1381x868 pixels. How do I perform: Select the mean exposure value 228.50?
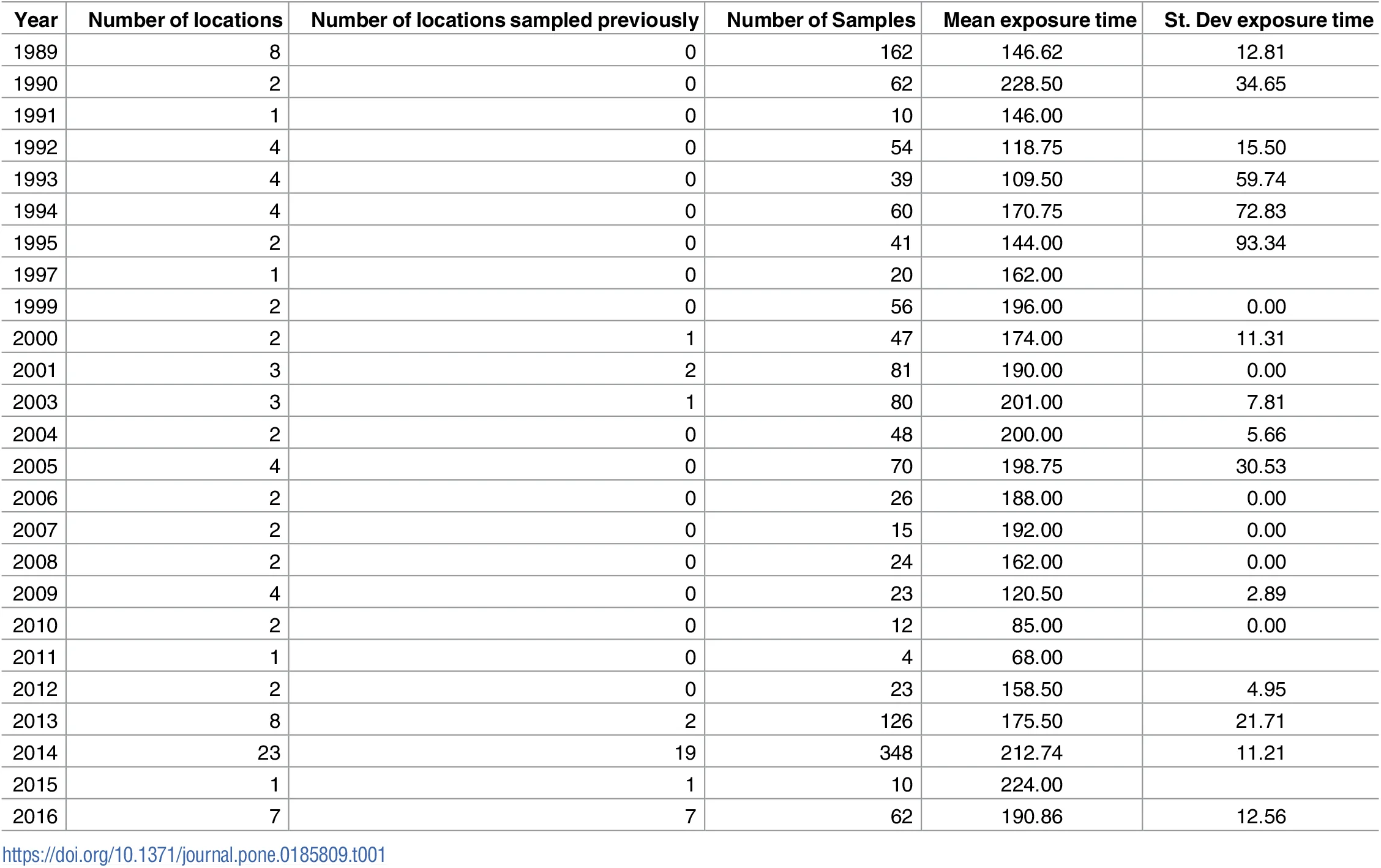click(x=1031, y=84)
